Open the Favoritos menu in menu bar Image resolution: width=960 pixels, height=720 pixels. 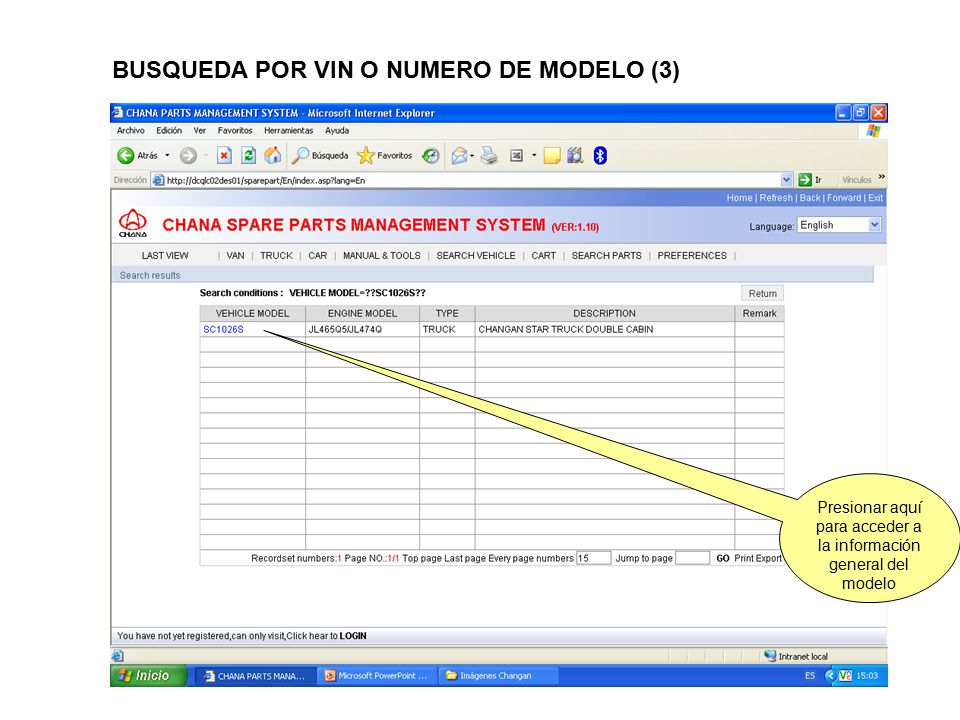[x=235, y=130]
